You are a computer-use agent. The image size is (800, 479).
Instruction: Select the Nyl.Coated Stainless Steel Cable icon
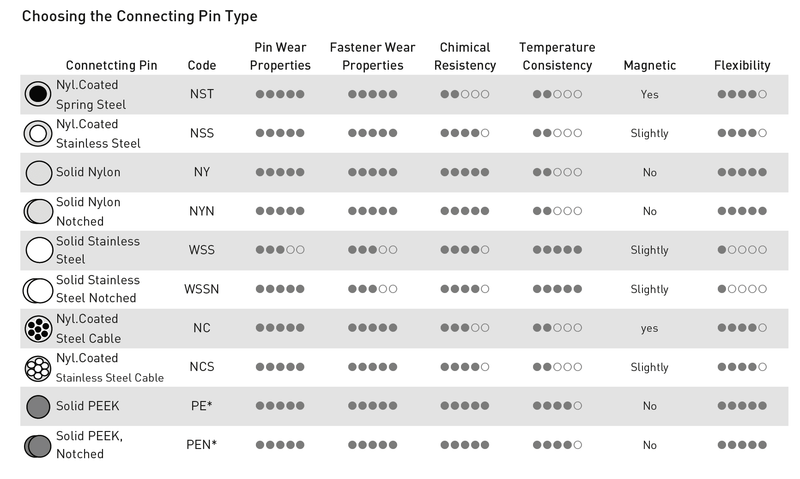pyautogui.click(x=38, y=367)
